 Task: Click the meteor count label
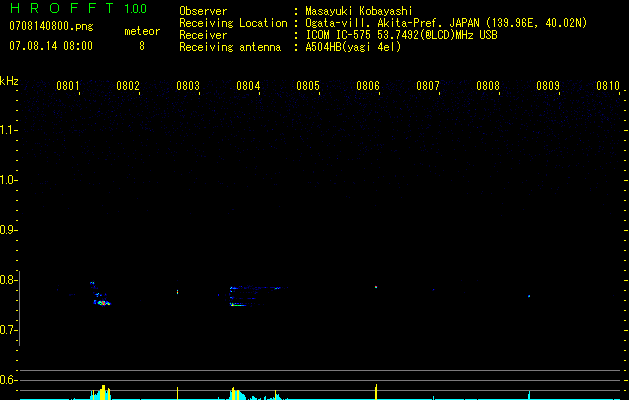[x=142, y=31]
